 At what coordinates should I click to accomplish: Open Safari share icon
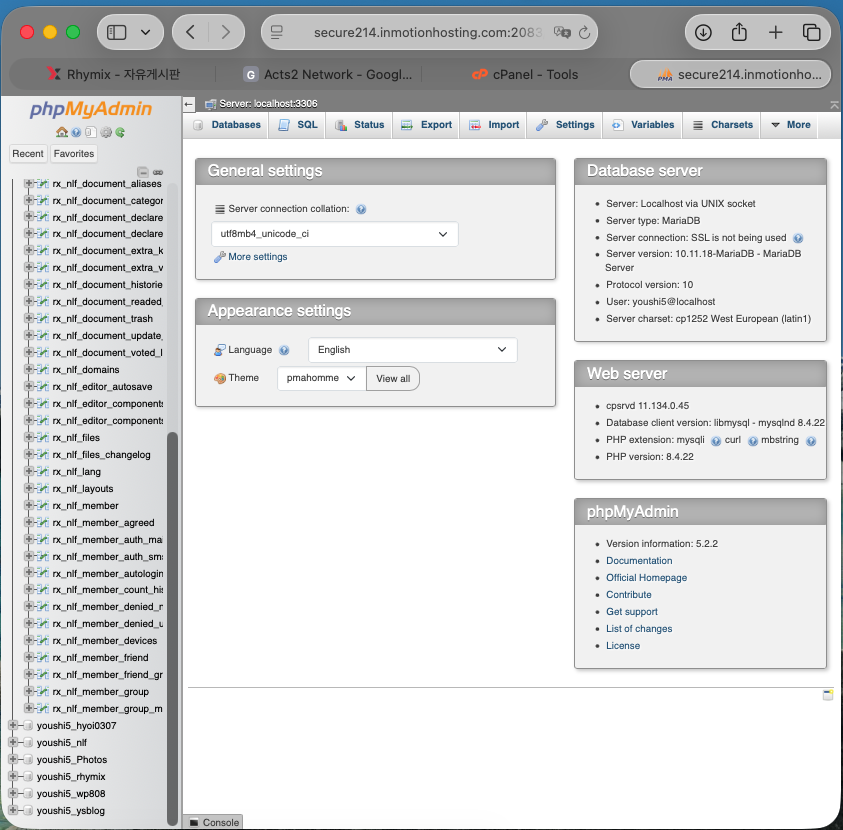point(739,32)
